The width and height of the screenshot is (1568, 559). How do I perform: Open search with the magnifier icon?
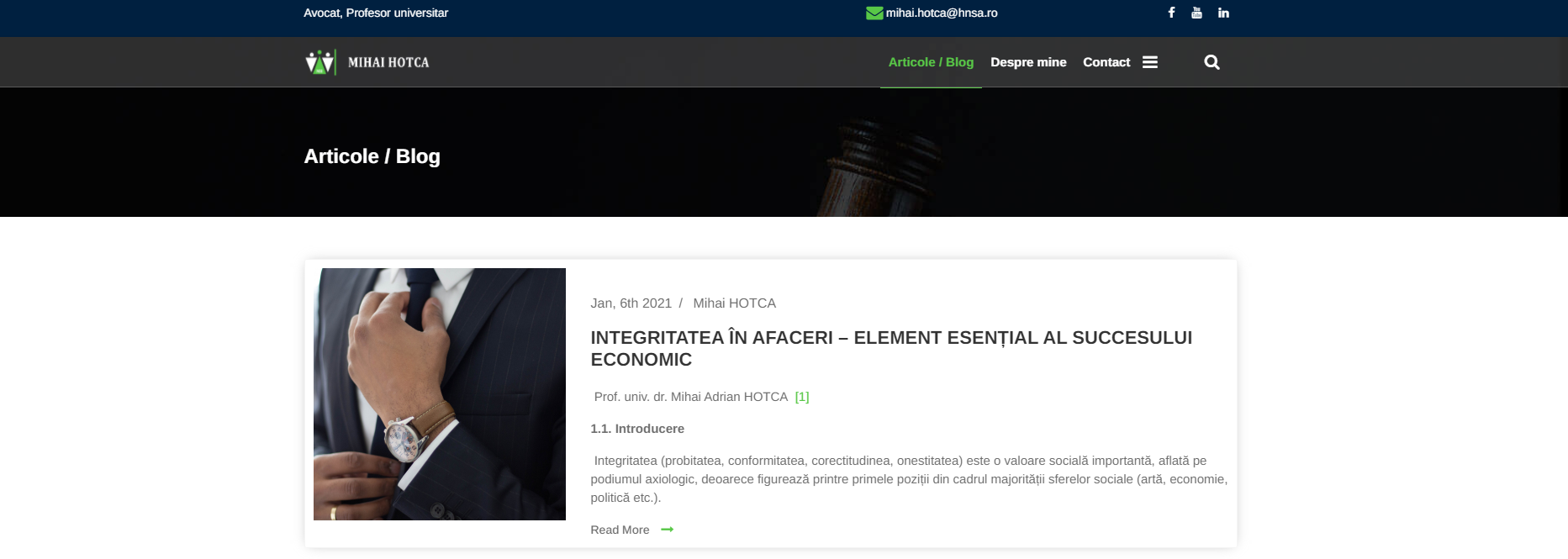1212,62
